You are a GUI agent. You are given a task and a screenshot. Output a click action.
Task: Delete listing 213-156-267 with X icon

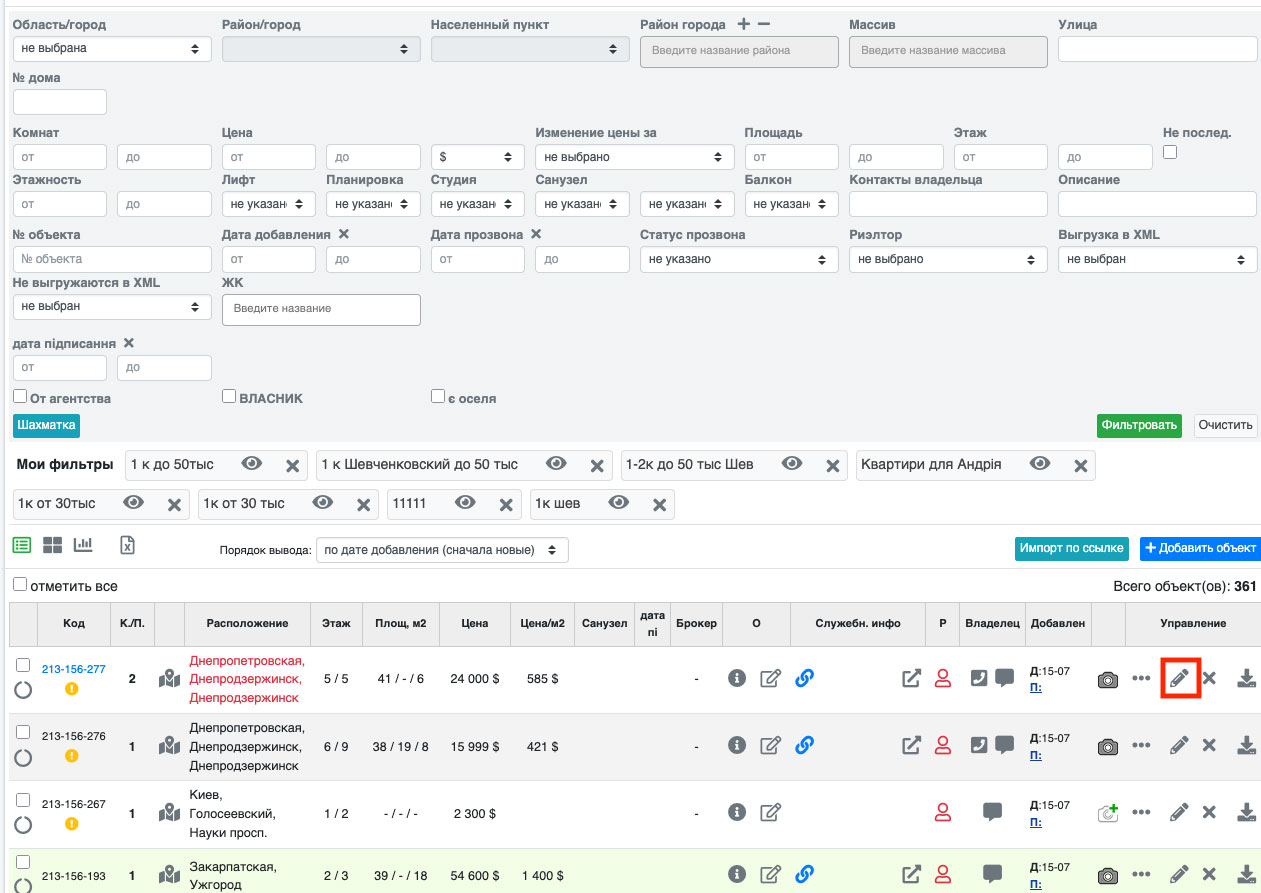coord(1209,812)
